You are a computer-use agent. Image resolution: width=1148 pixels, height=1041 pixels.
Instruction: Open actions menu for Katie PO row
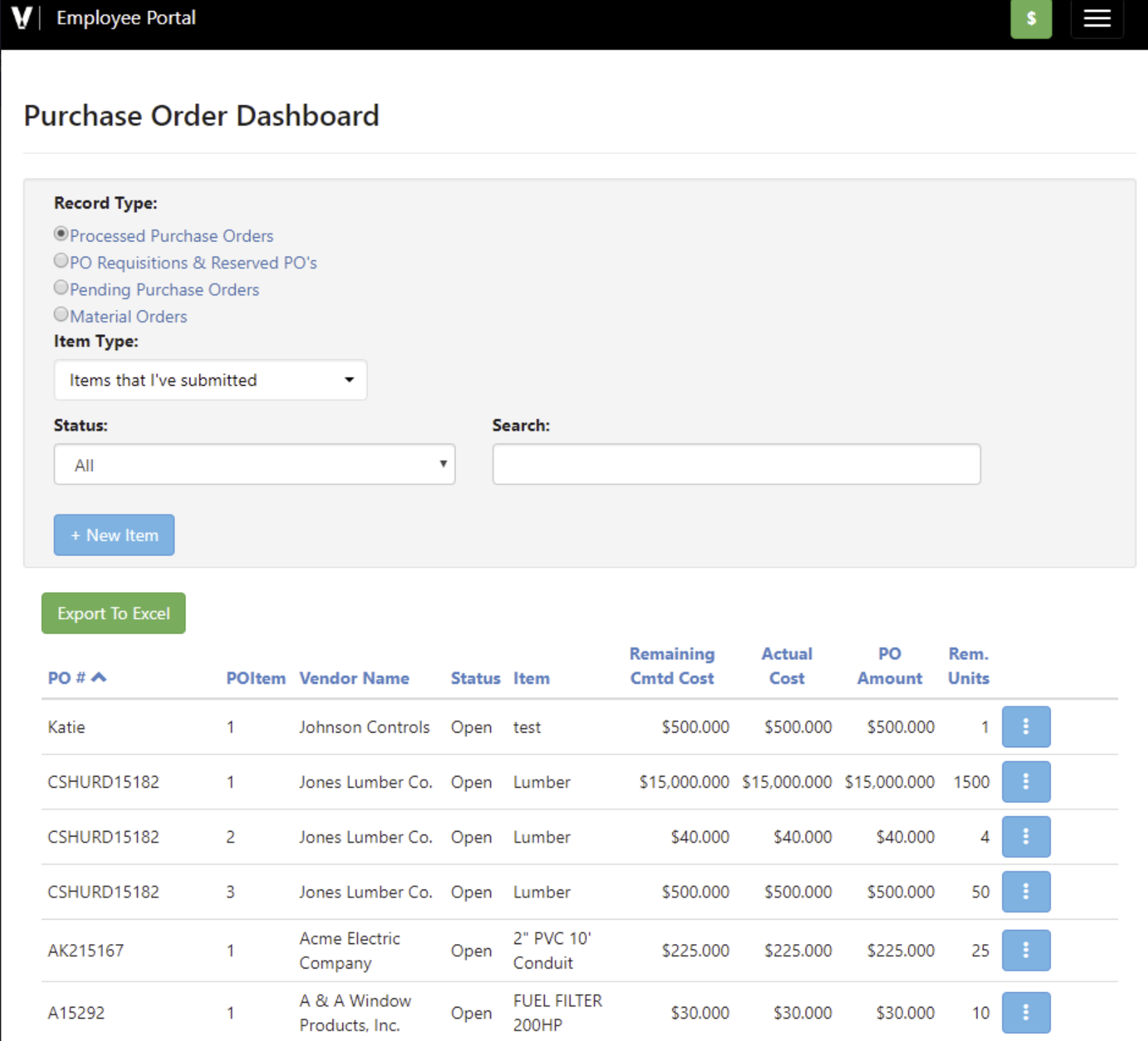coord(1025,727)
